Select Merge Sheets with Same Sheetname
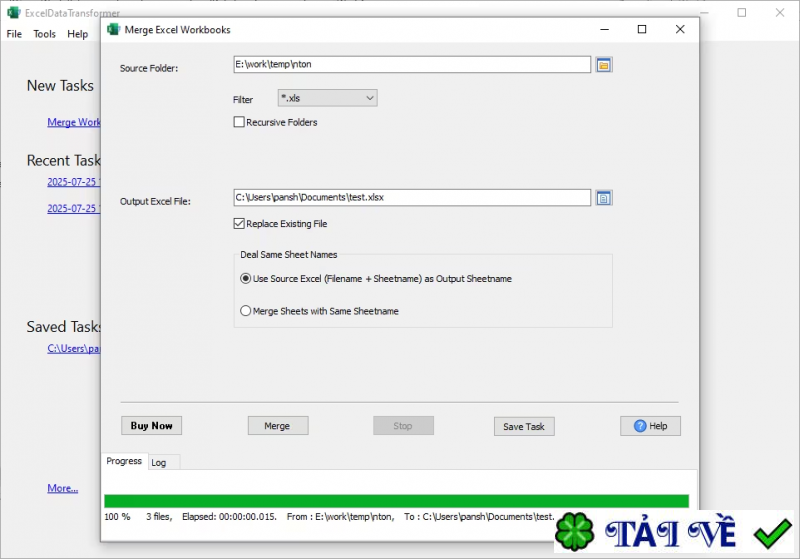This screenshot has width=800, height=559. pos(245,311)
